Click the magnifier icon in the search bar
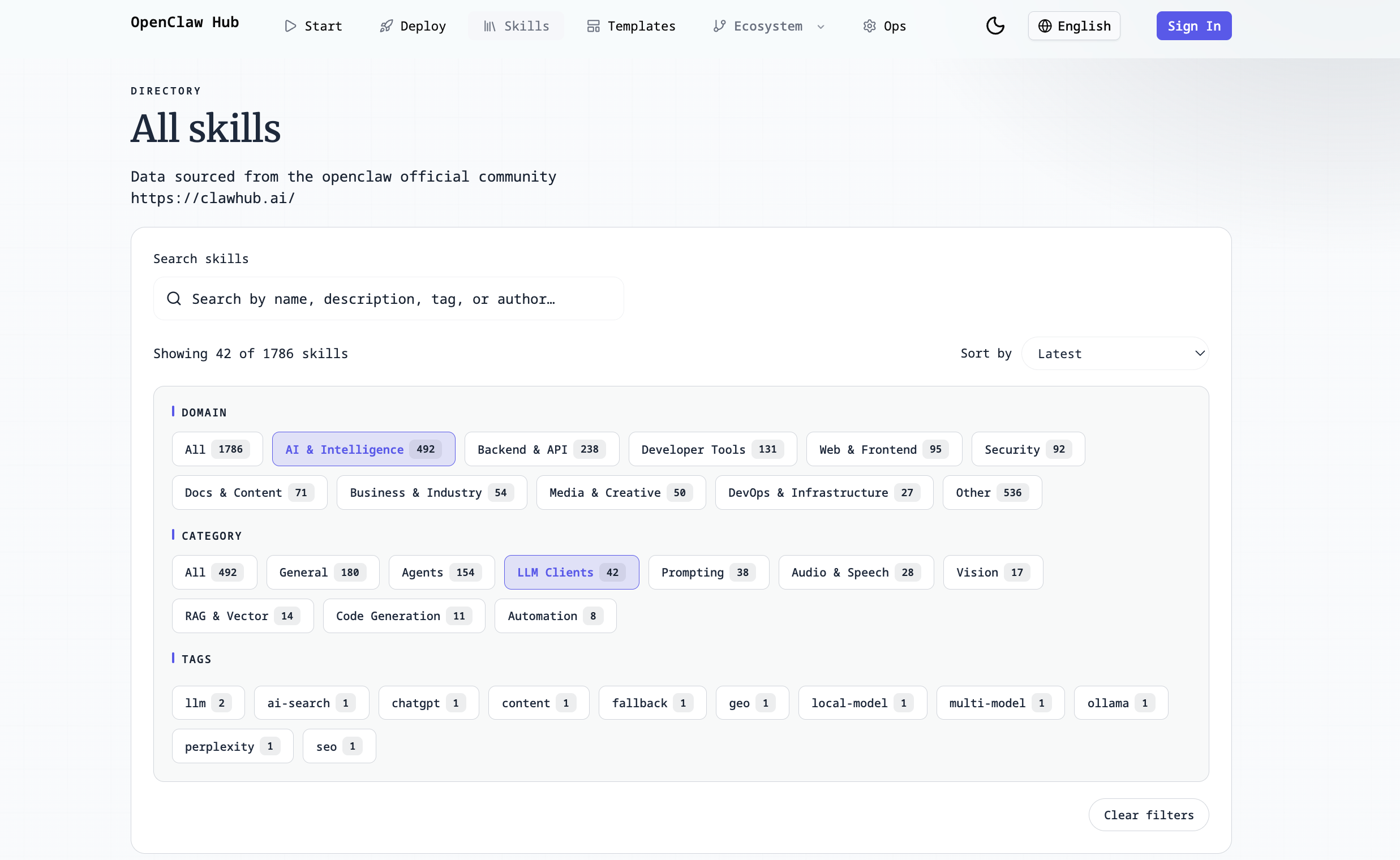1400x860 pixels. (174, 298)
